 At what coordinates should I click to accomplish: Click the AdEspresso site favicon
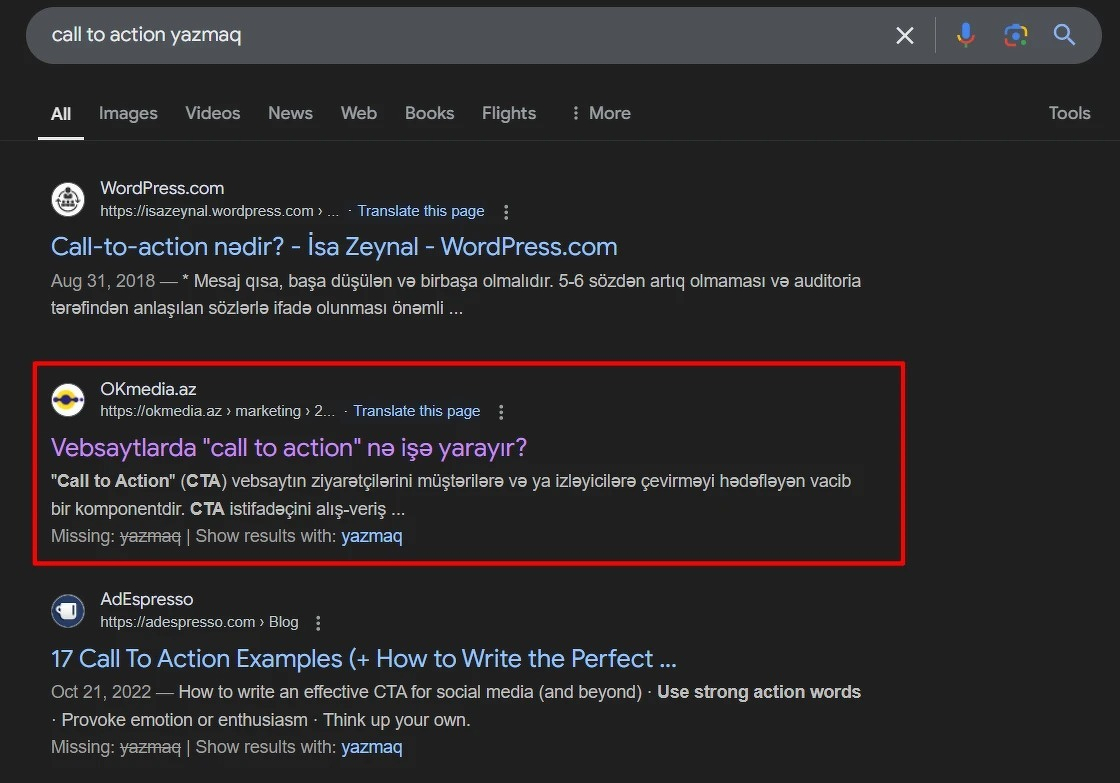pyautogui.click(x=68, y=610)
